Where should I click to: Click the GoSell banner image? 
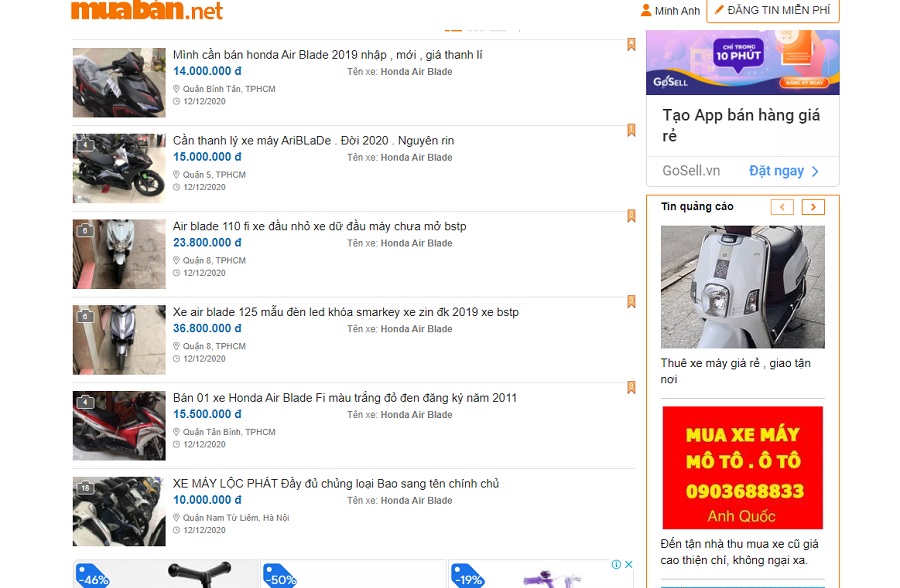coord(743,62)
